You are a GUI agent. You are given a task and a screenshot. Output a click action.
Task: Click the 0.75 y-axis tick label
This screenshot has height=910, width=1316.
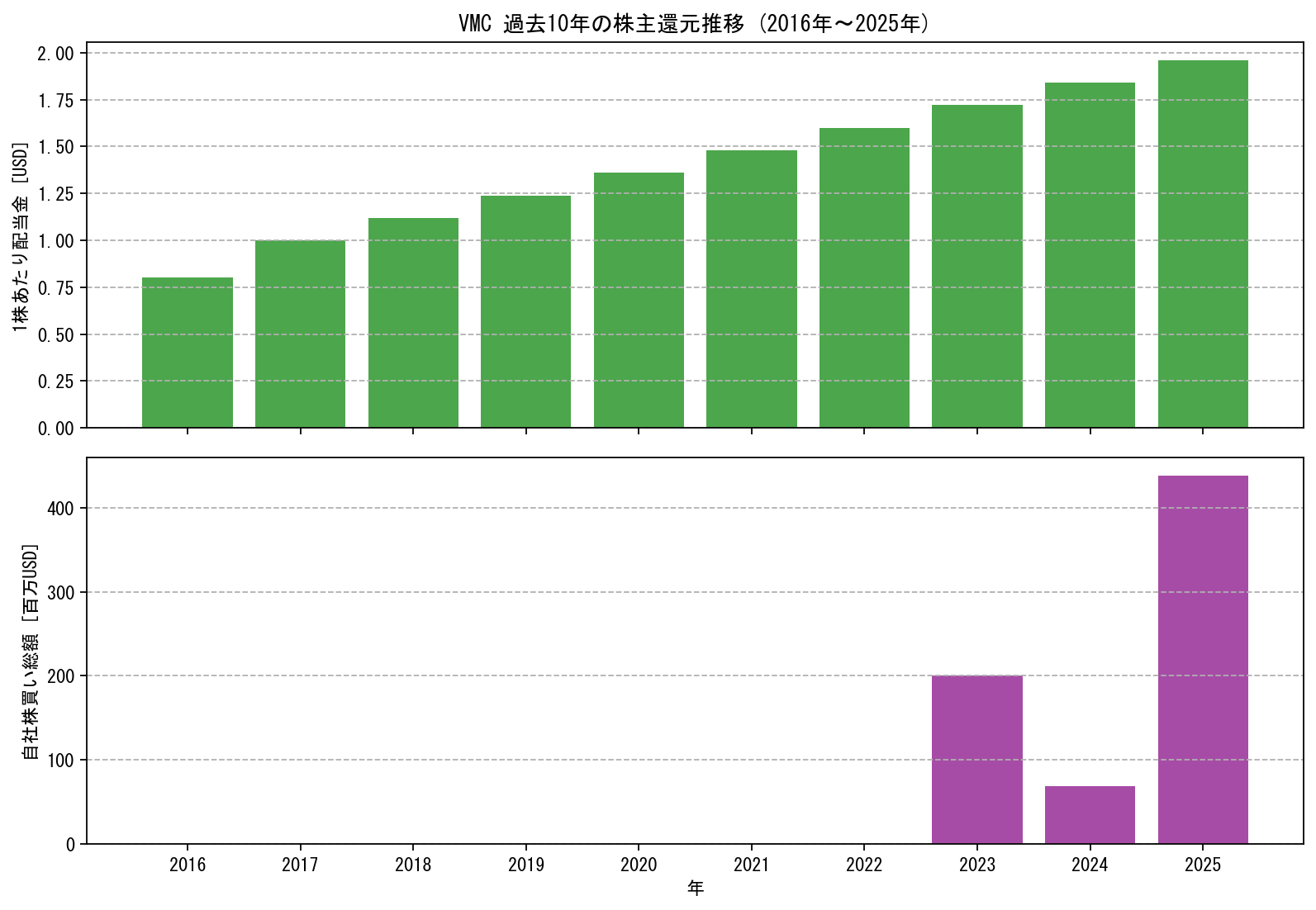(55, 288)
